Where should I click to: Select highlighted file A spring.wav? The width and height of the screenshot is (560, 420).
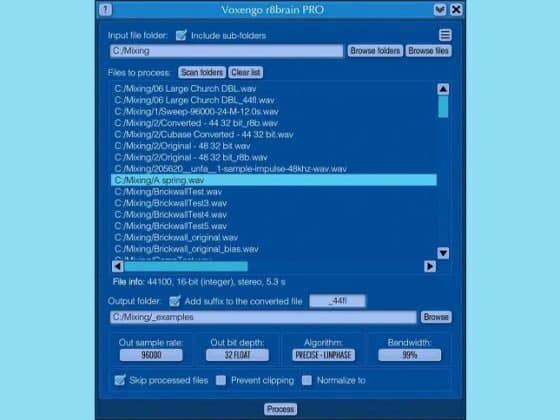point(274,180)
